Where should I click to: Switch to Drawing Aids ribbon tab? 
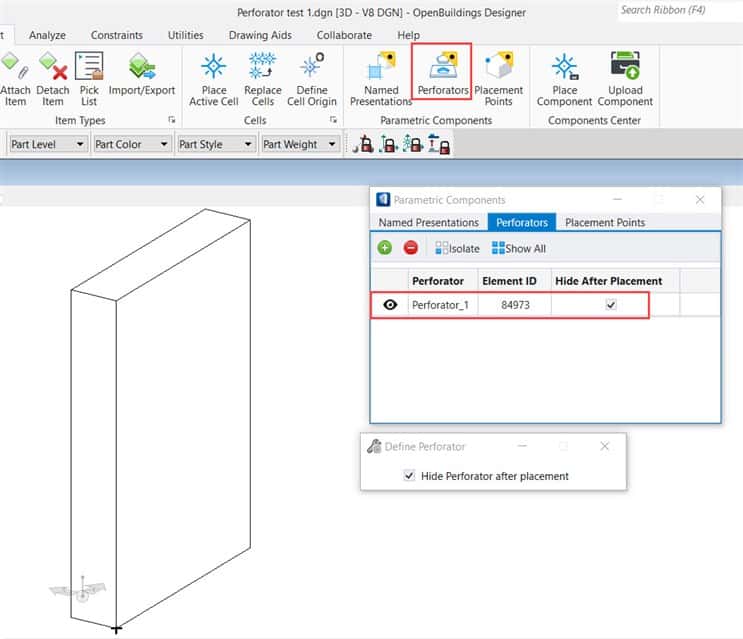click(x=260, y=35)
